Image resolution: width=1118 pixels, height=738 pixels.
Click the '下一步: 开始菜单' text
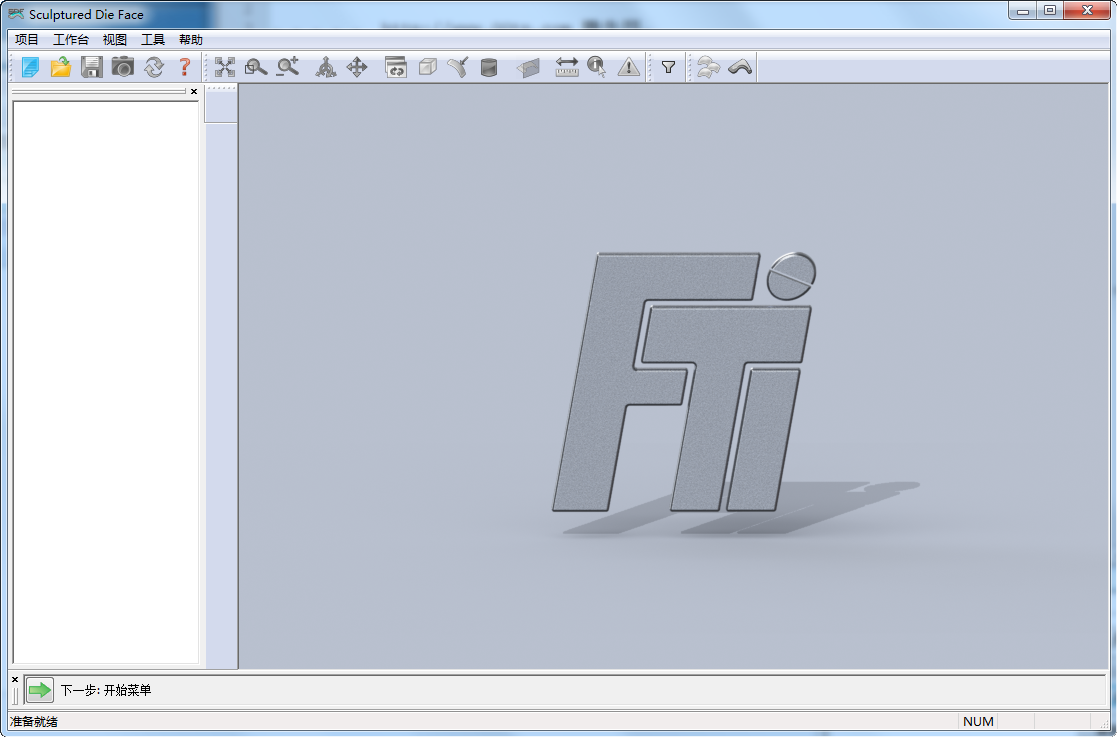106,690
